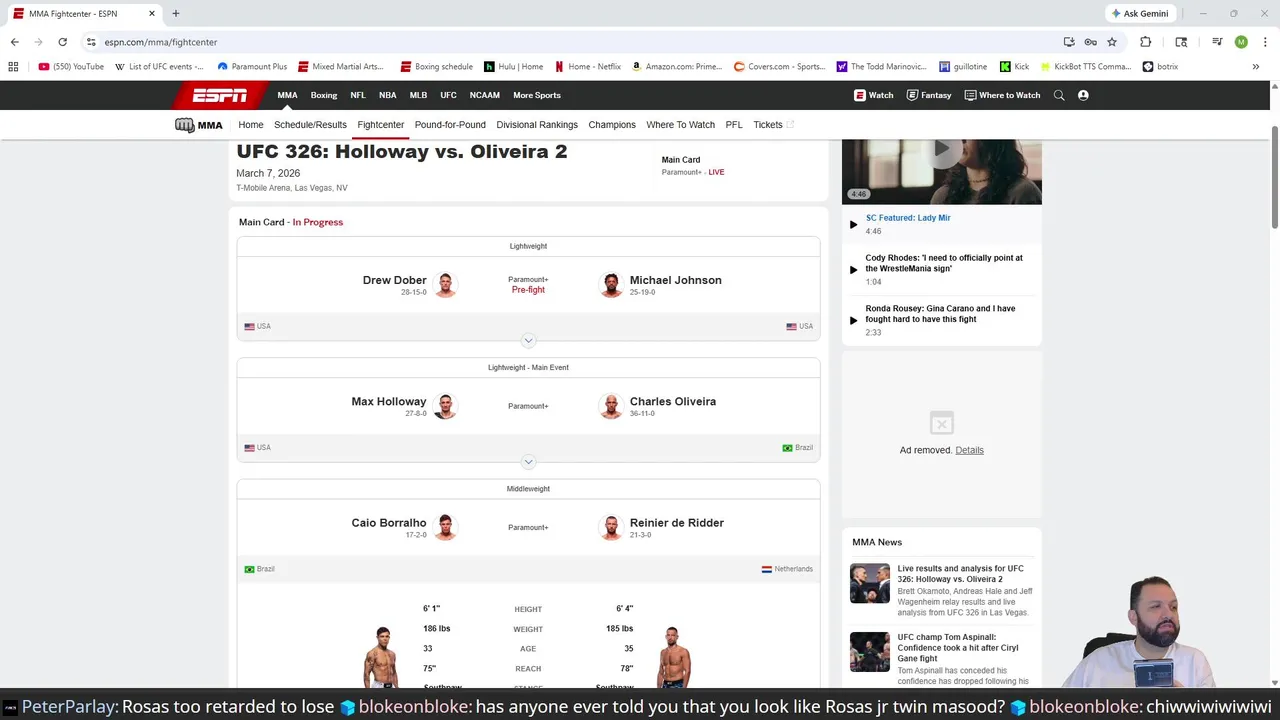Open the MMA tab in ESPN navbar
Image resolution: width=1280 pixels, height=720 pixels.
click(287, 95)
